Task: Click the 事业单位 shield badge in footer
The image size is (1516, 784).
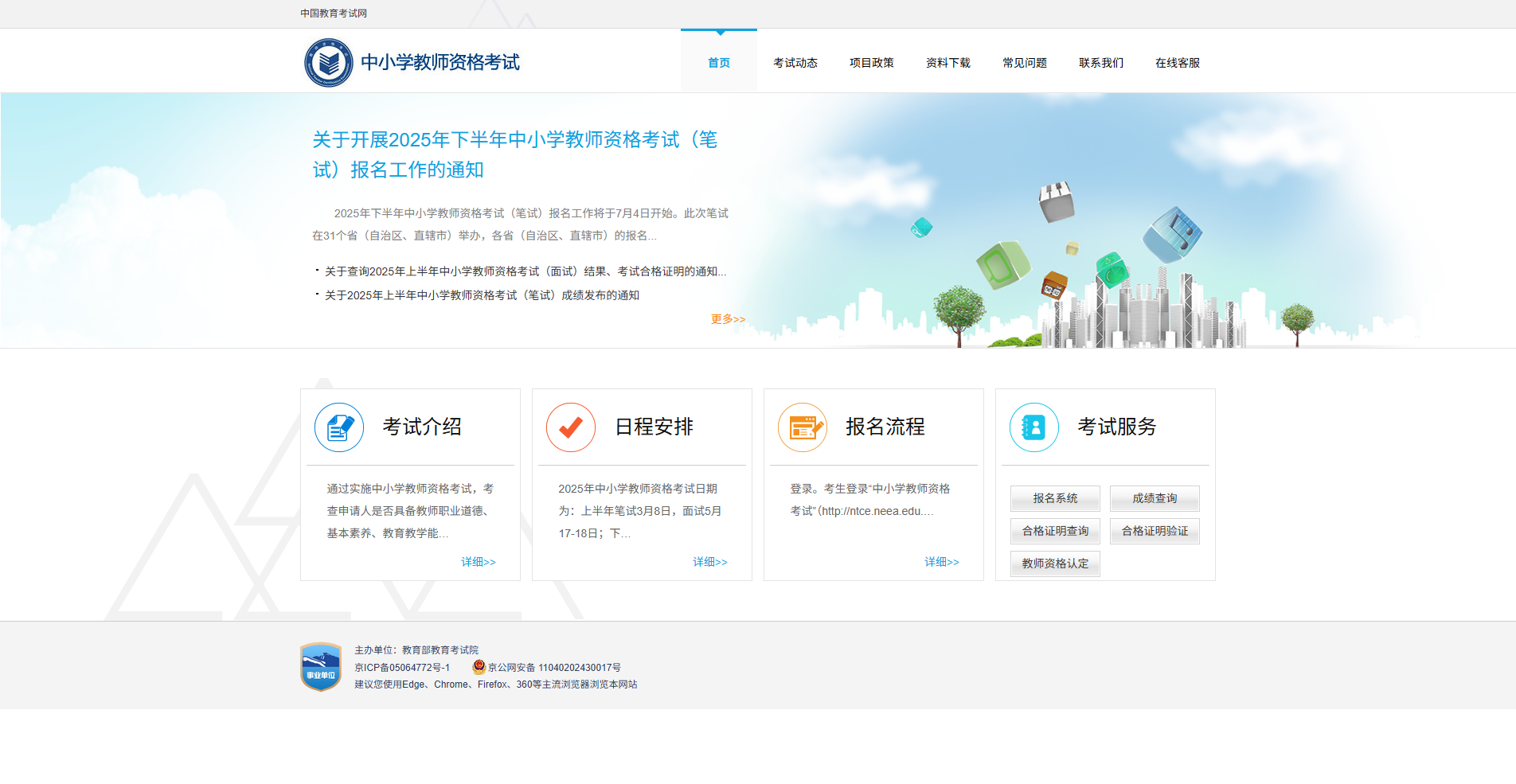Action: coord(320,665)
